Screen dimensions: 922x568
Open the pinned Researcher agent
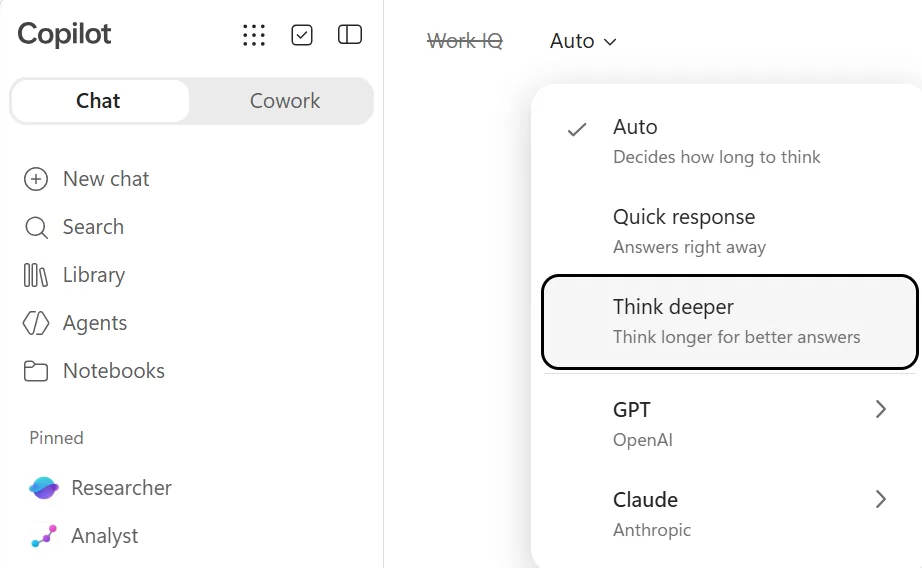100,487
